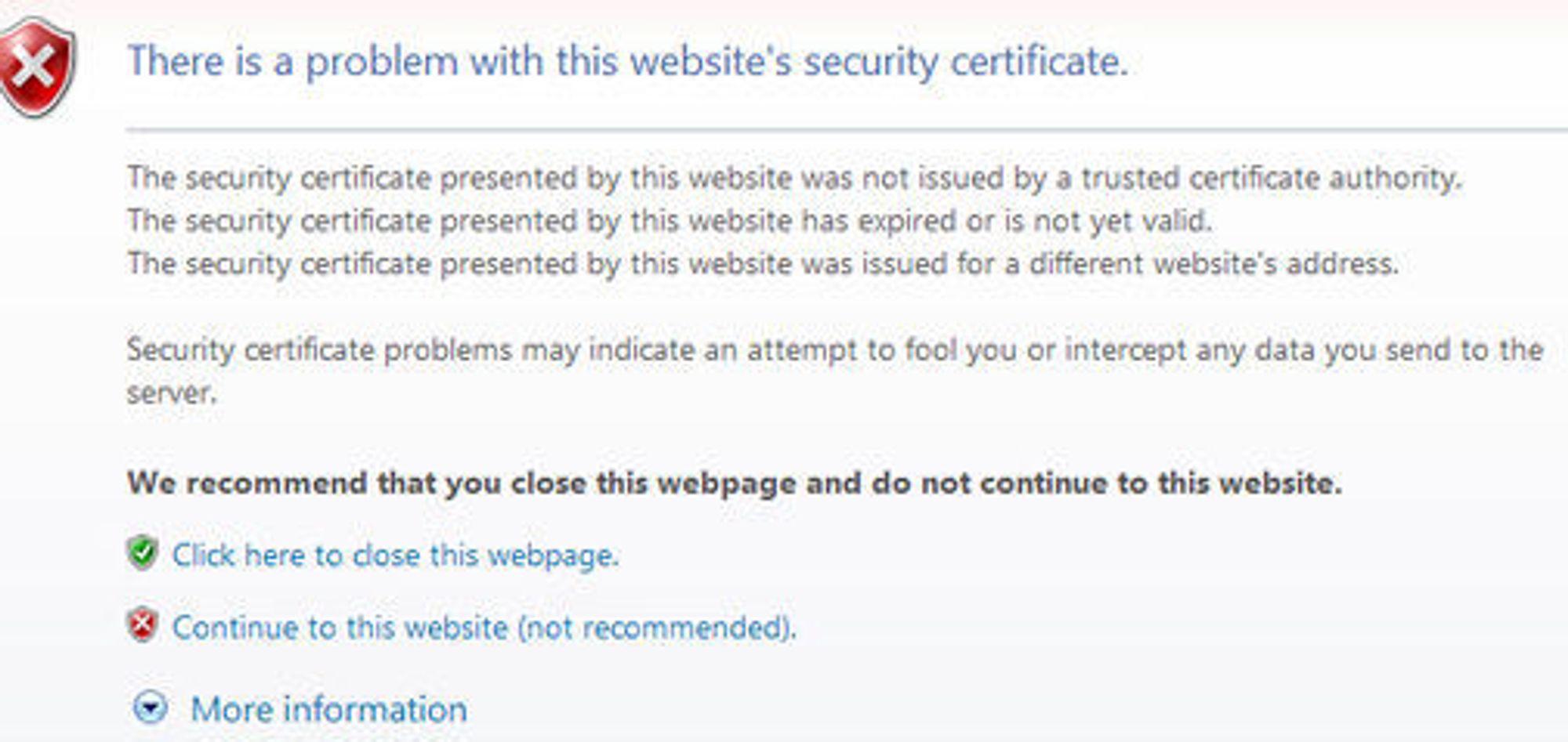The image size is (1568, 742).
Task: Open the More information text label
Action: (x=329, y=709)
